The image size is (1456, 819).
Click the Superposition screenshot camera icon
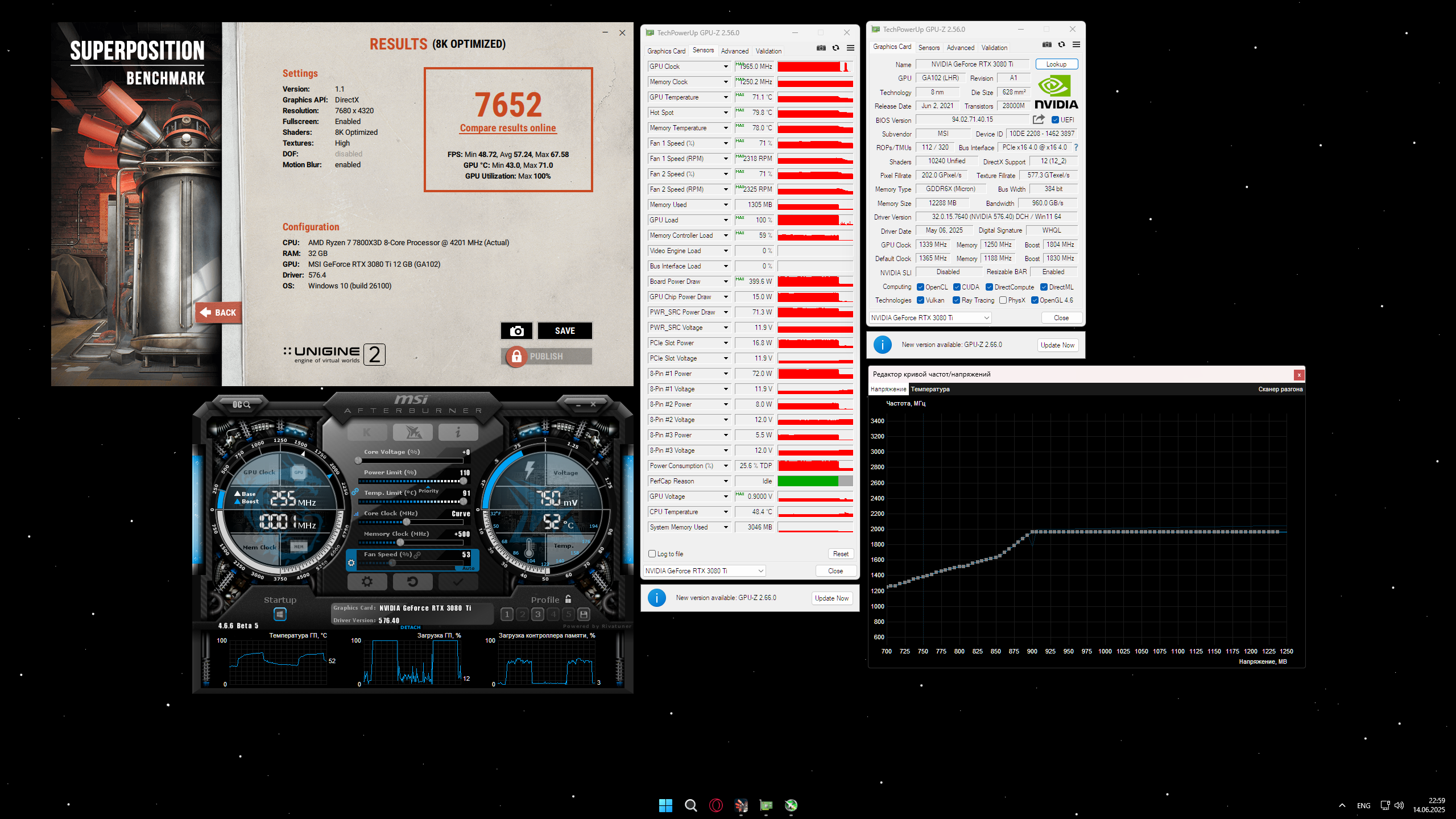516,331
